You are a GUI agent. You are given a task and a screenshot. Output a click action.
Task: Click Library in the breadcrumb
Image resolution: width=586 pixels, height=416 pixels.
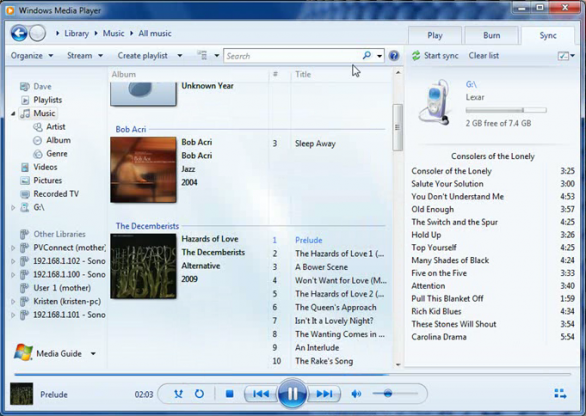[x=76, y=33]
